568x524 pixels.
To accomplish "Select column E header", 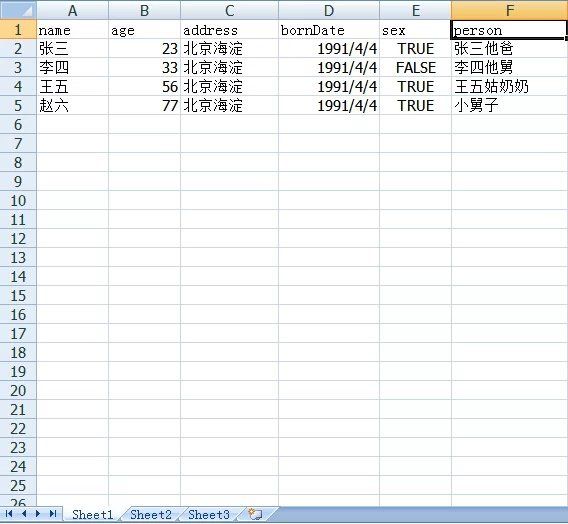I will point(415,10).
